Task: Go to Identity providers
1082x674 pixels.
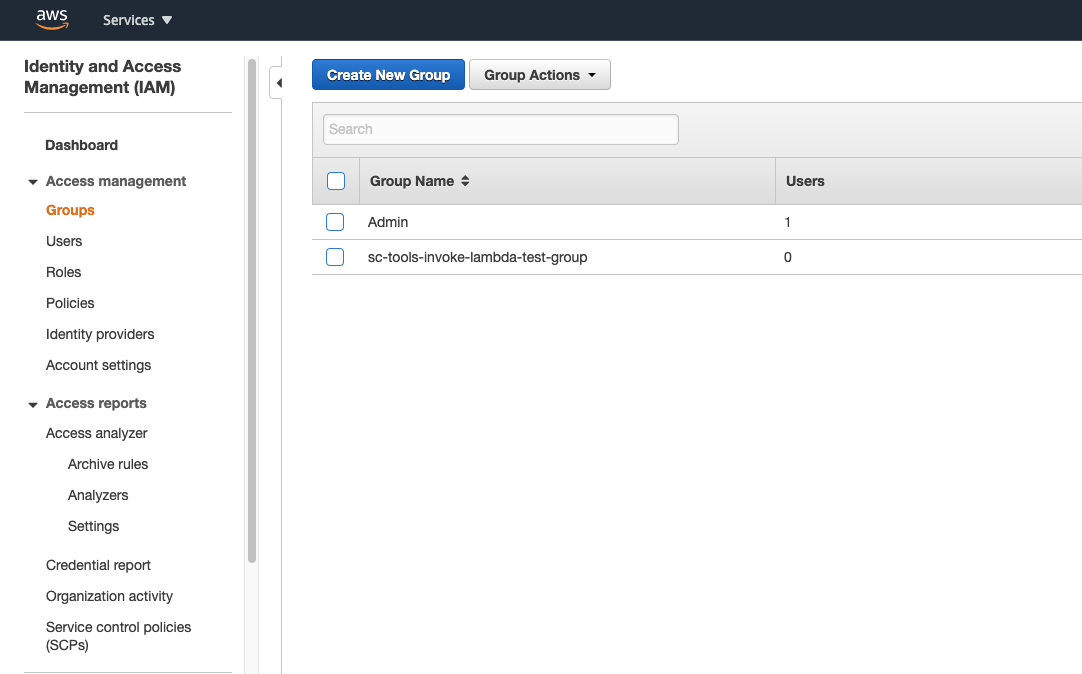Action: [100, 334]
